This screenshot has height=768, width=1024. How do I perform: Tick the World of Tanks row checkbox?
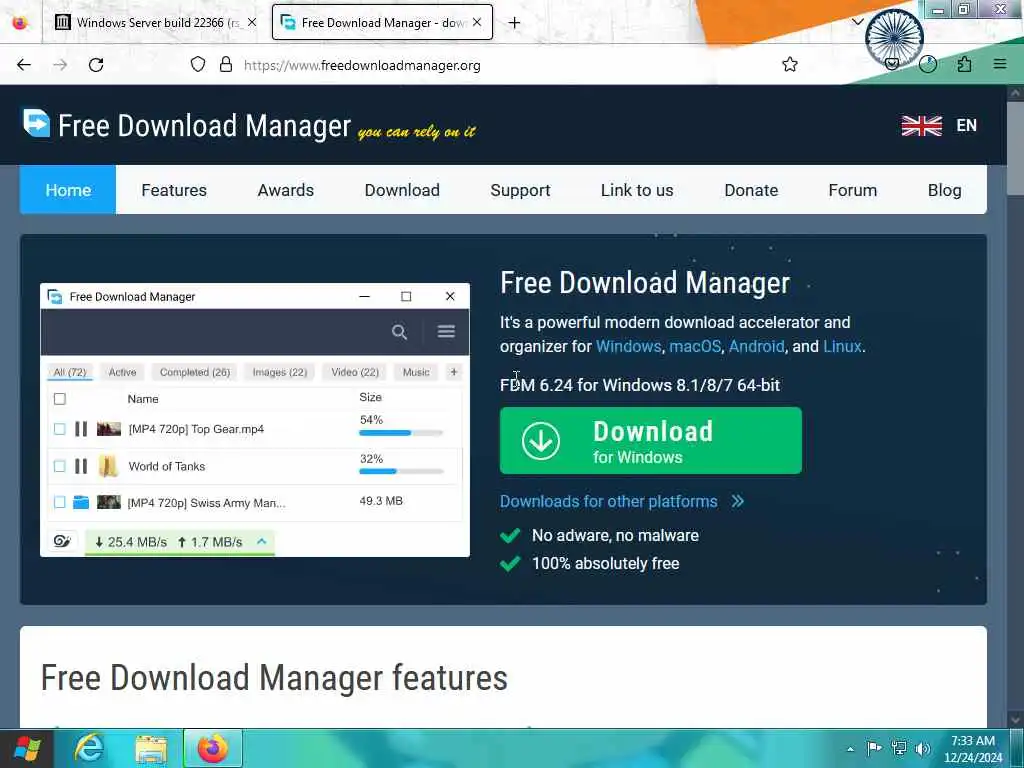tap(59, 466)
